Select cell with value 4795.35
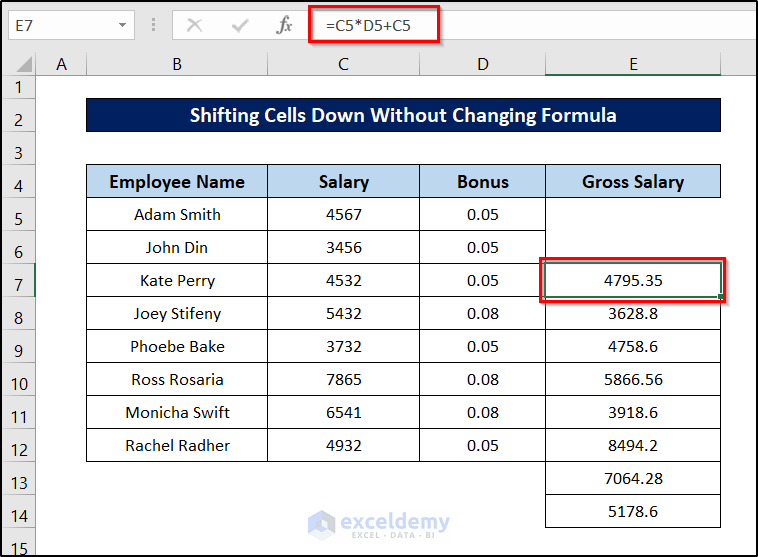 point(633,281)
